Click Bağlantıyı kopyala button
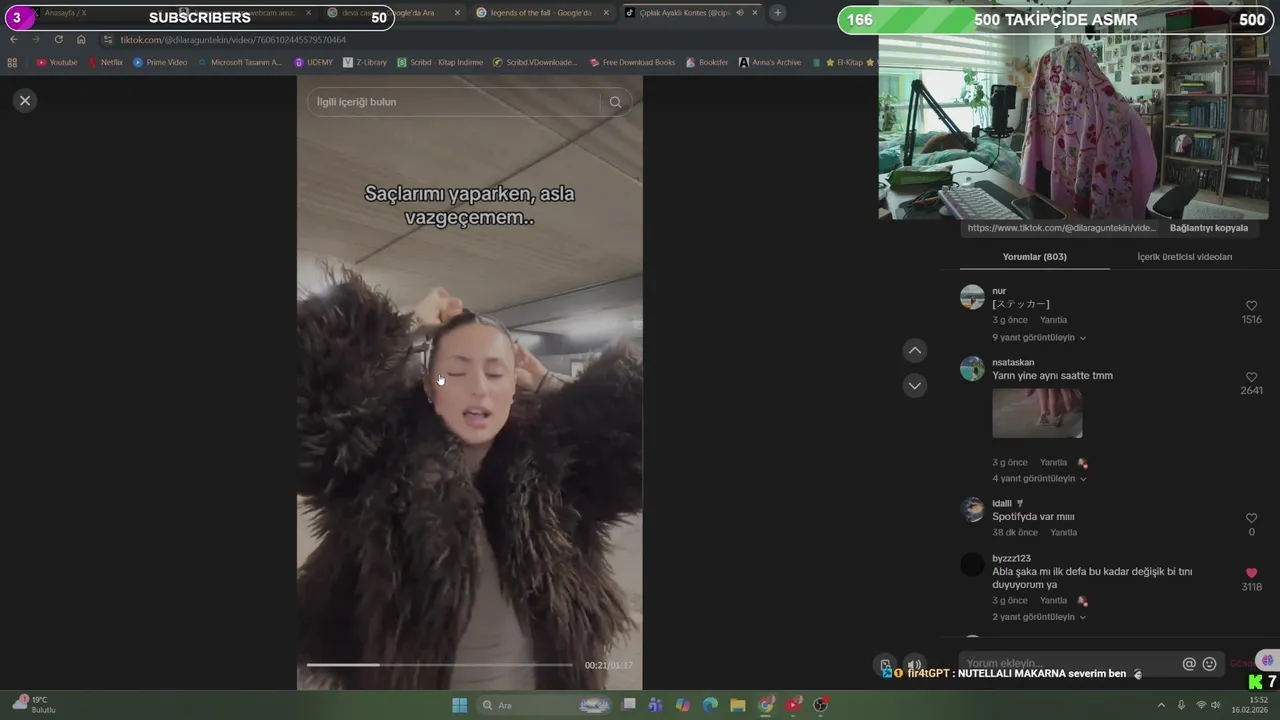This screenshot has width=1280, height=720. coord(1208,228)
